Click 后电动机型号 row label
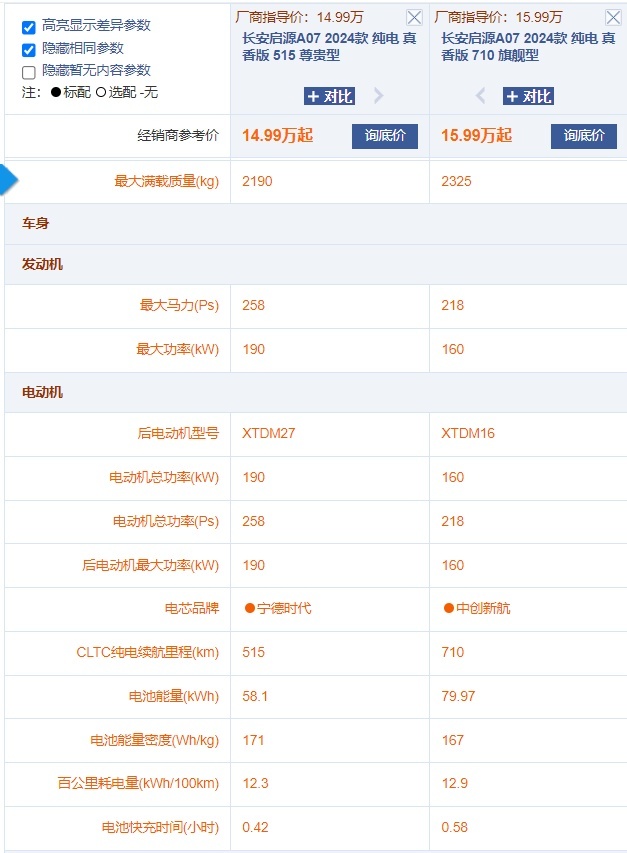This screenshot has height=853, width=627. pyautogui.click(x=178, y=433)
